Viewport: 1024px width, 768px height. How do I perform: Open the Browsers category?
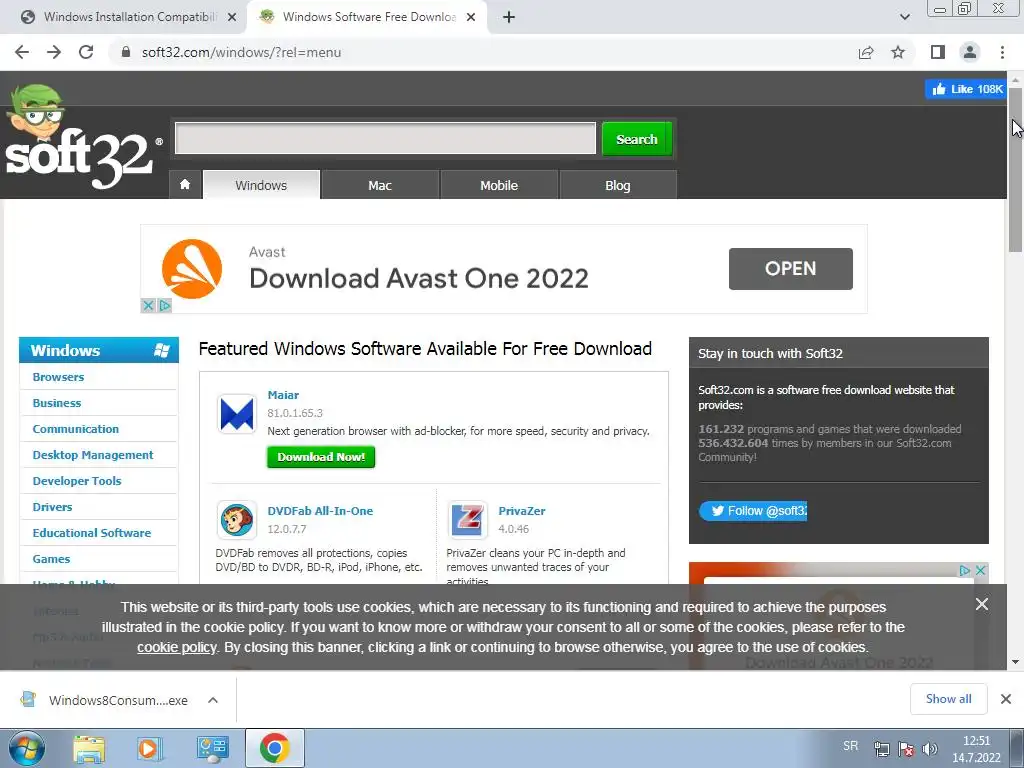pos(58,377)
